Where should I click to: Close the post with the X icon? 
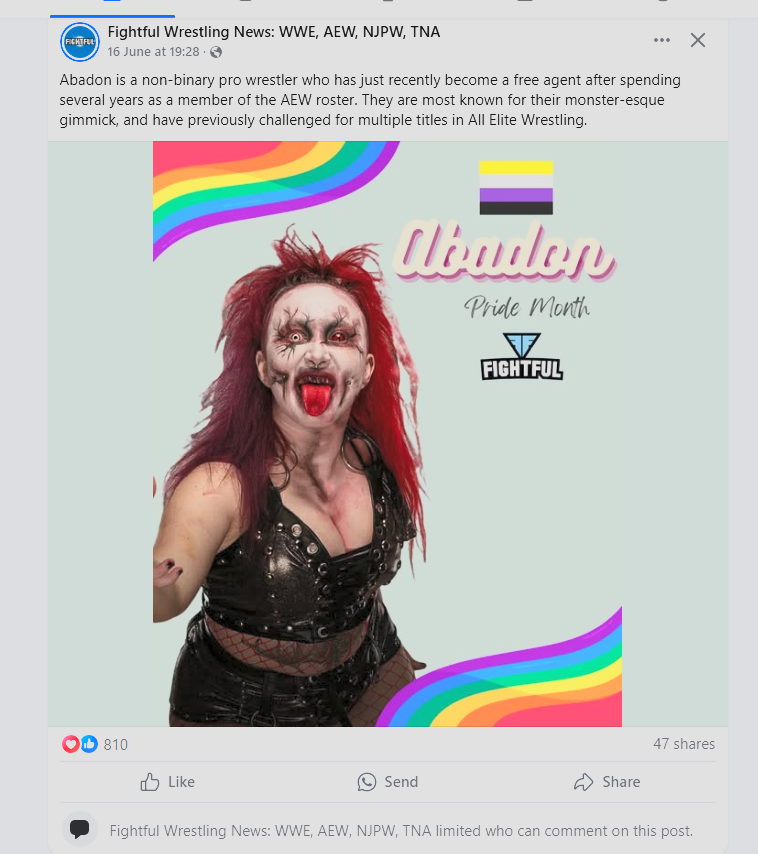[x=698, y=40]
